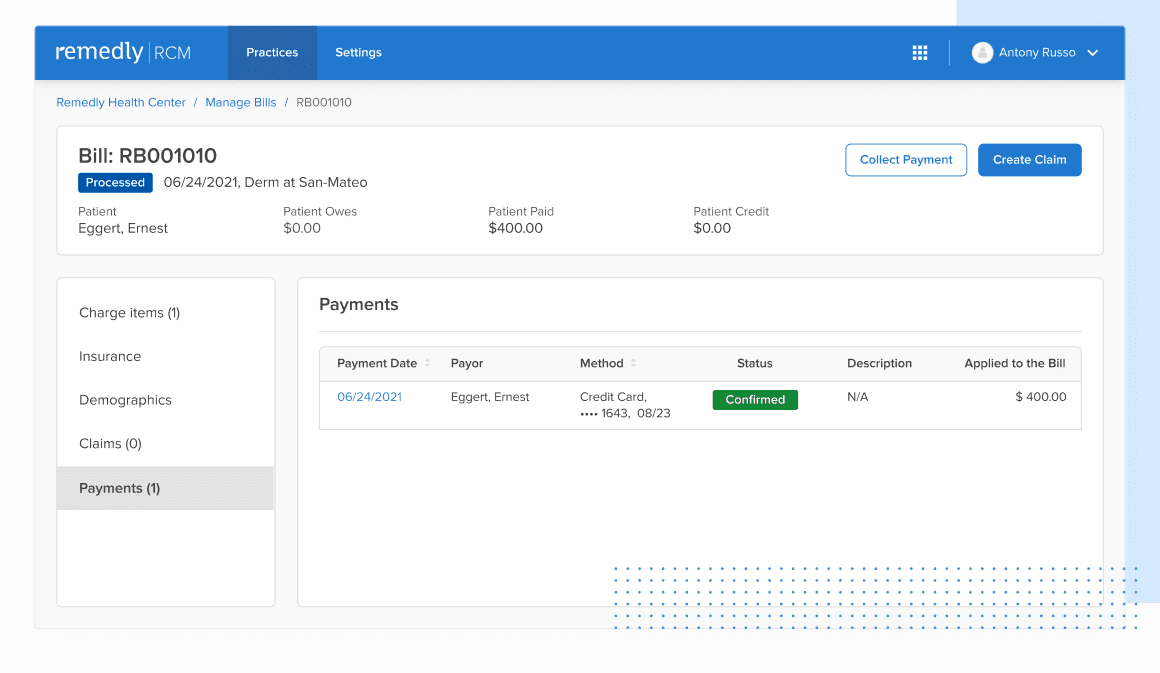Click the Applied to the Bill header

[x=1015, y=363]
